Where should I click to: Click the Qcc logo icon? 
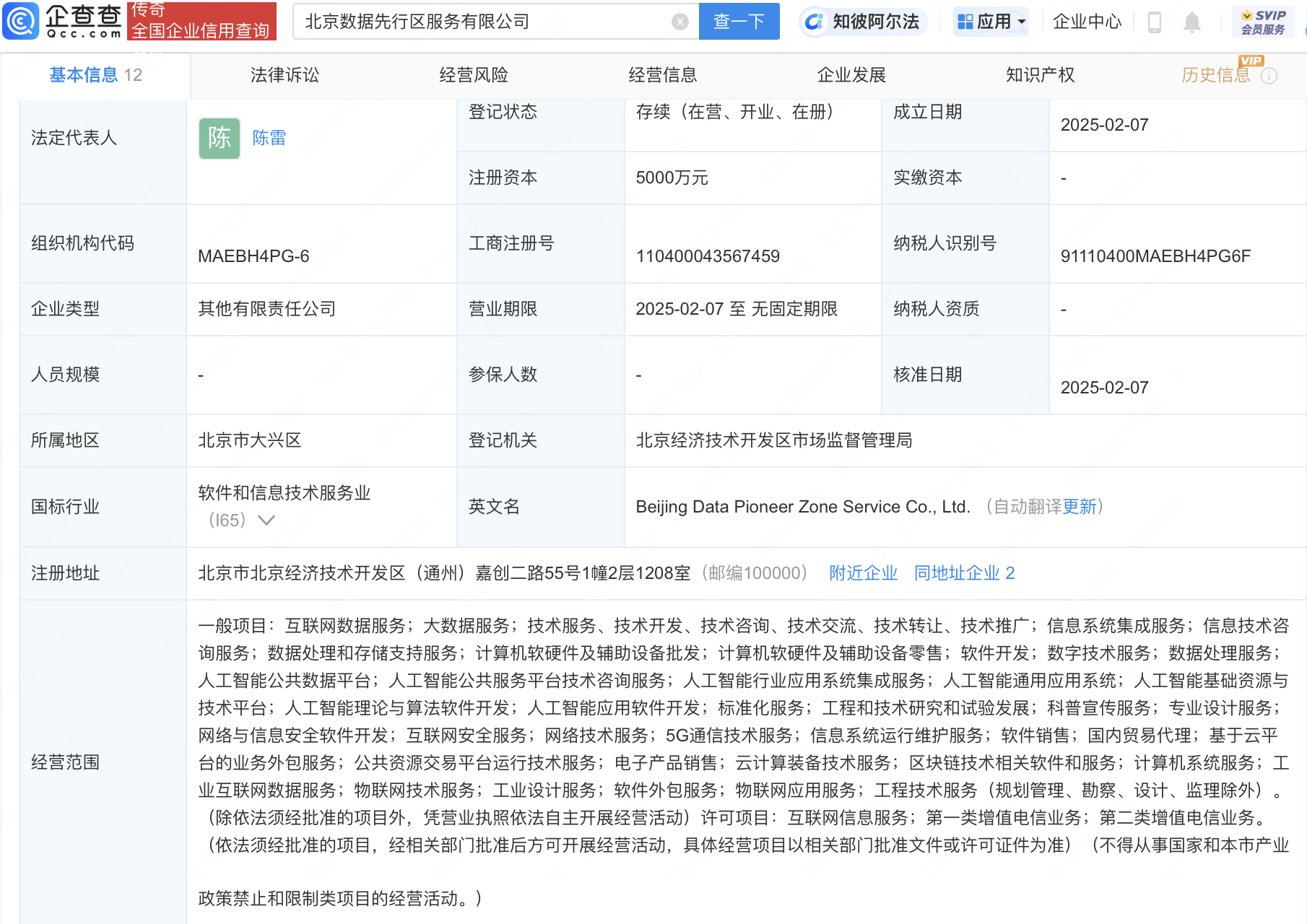[21, 20]
